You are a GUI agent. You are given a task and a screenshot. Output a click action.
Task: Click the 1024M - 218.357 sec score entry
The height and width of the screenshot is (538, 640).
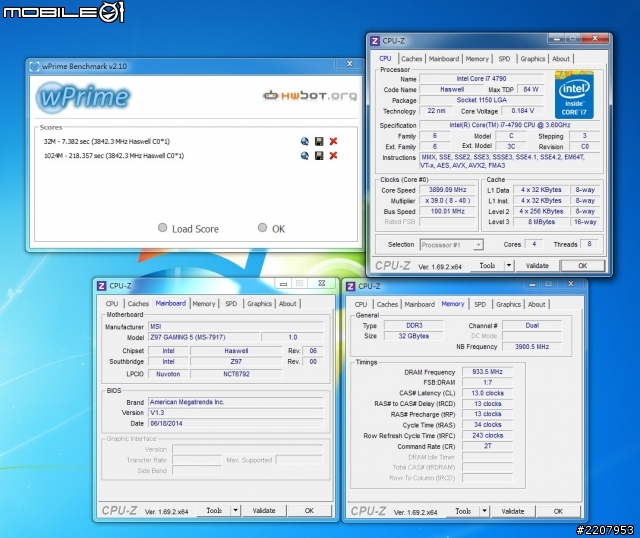[x=114, y=156]
